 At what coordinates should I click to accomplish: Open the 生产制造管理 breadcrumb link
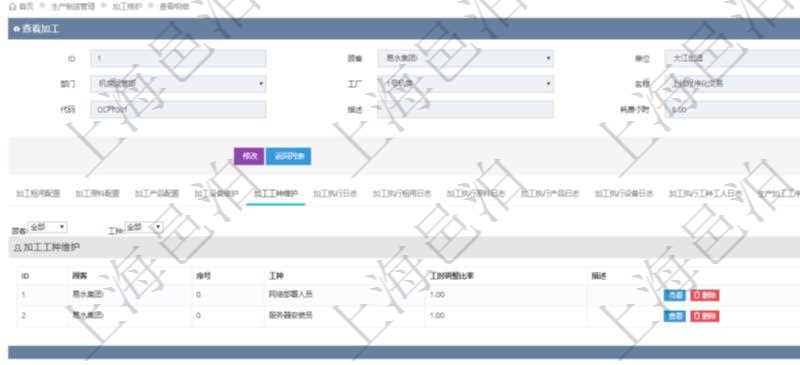pos(73,7)
